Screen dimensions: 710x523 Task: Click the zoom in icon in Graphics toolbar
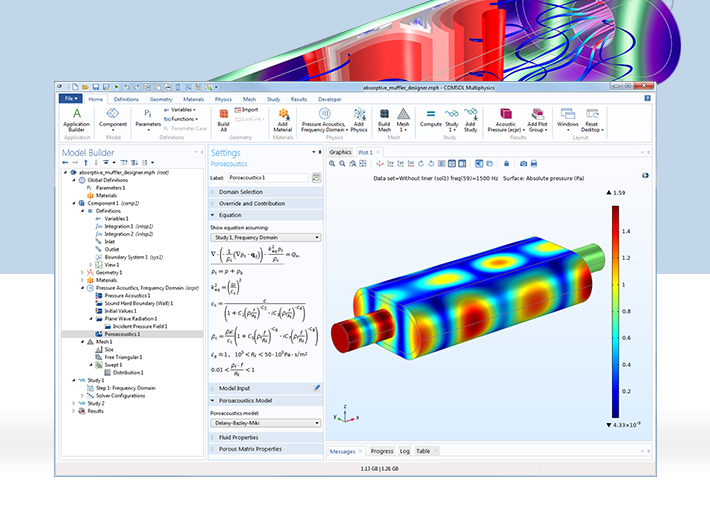[x=332, y=163]
